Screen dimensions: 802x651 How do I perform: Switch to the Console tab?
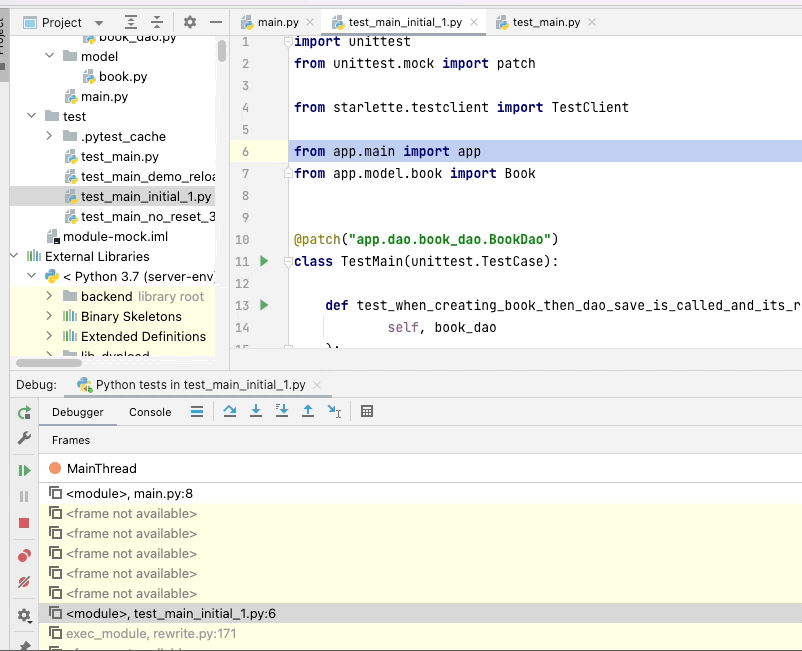[x=149, y=411]
